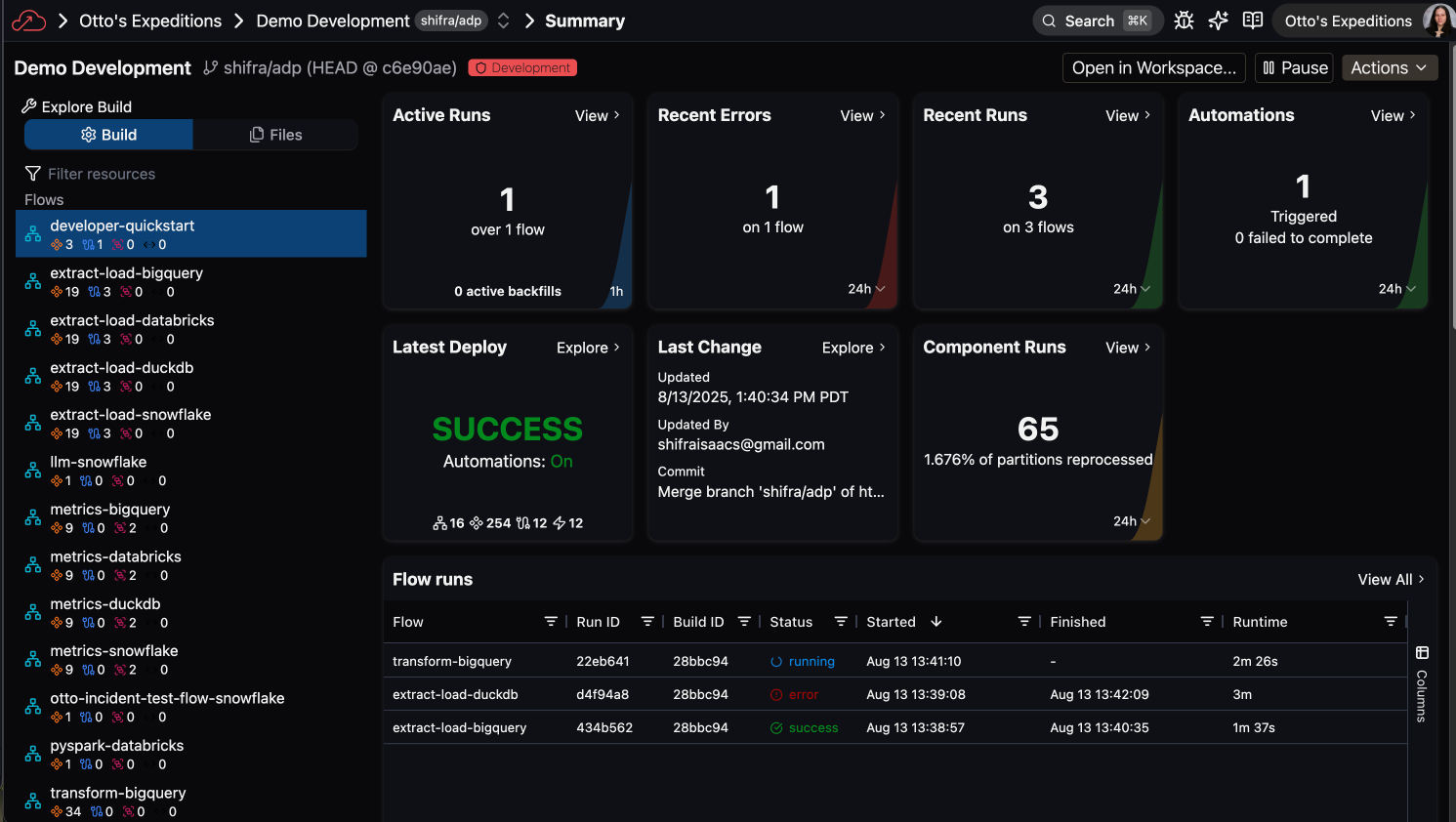1456x822 pixels.
Task: View Automations details
Action: [1394, 115]
